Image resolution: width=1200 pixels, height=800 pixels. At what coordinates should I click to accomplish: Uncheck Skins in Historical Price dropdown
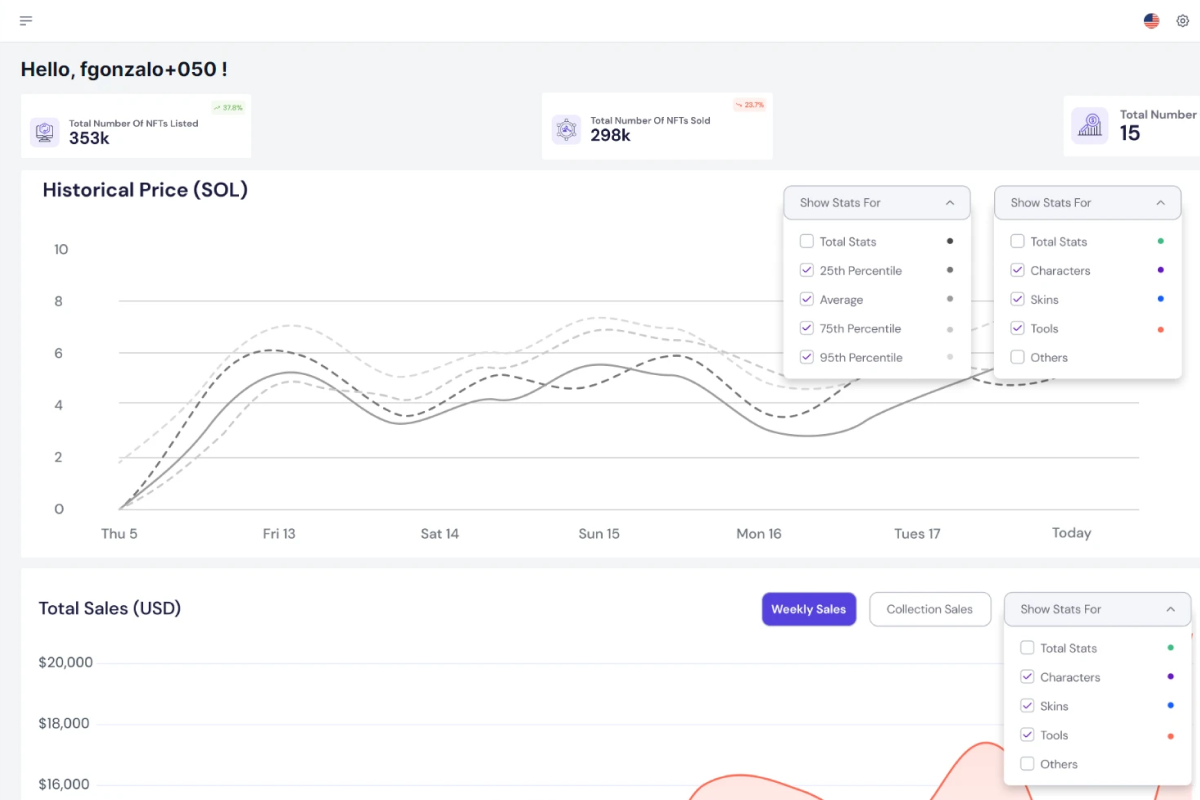coord(1017,299)
